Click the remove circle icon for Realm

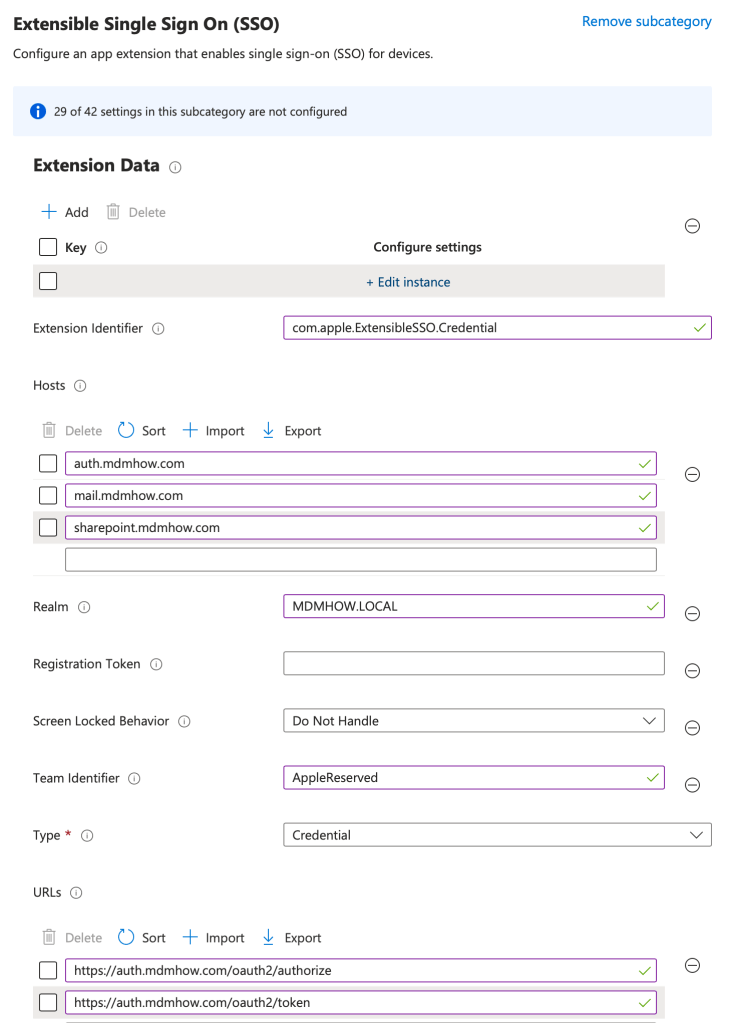(691, 614)
